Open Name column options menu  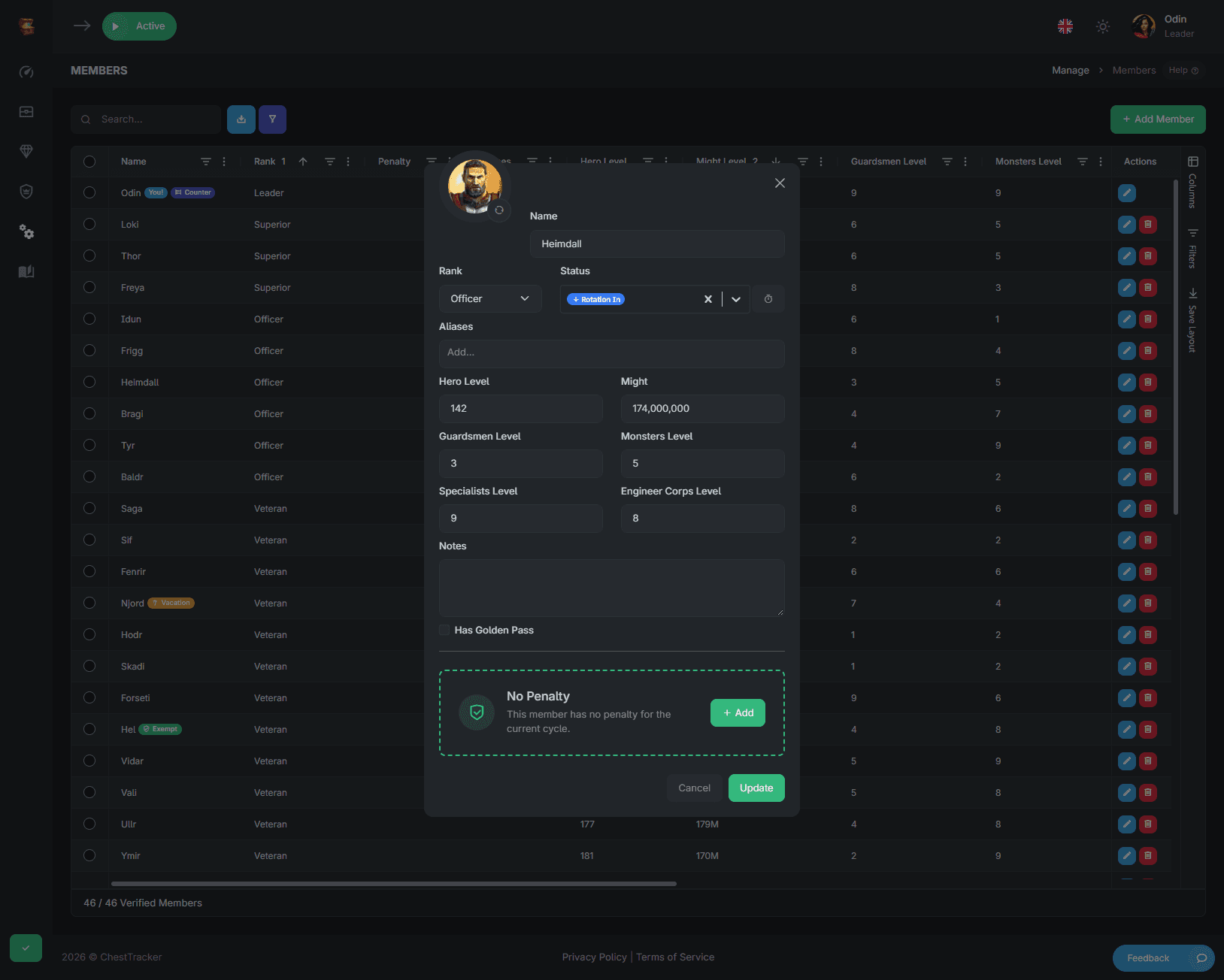[x=224, y=162]
